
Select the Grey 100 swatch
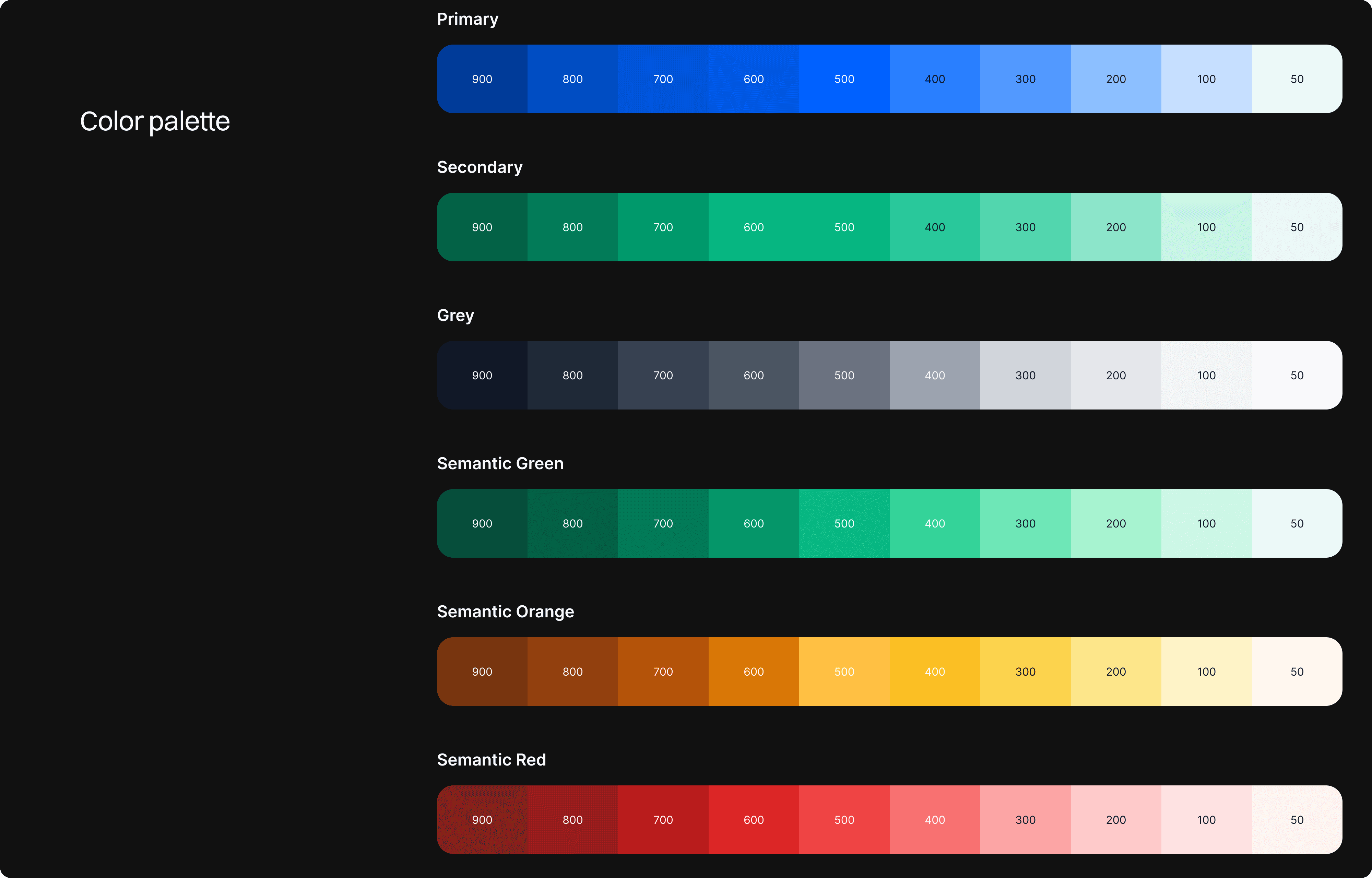tap(1206, 375)
